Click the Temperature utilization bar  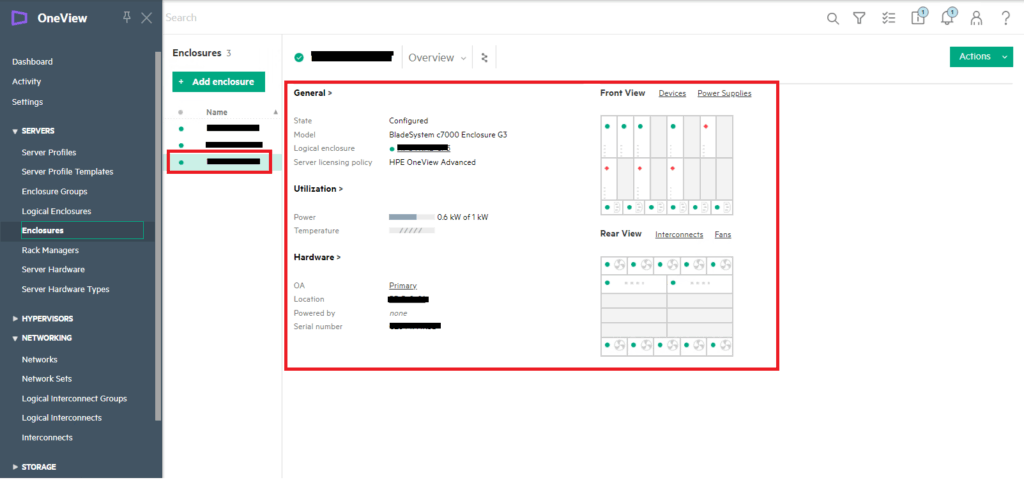(411, 231)
